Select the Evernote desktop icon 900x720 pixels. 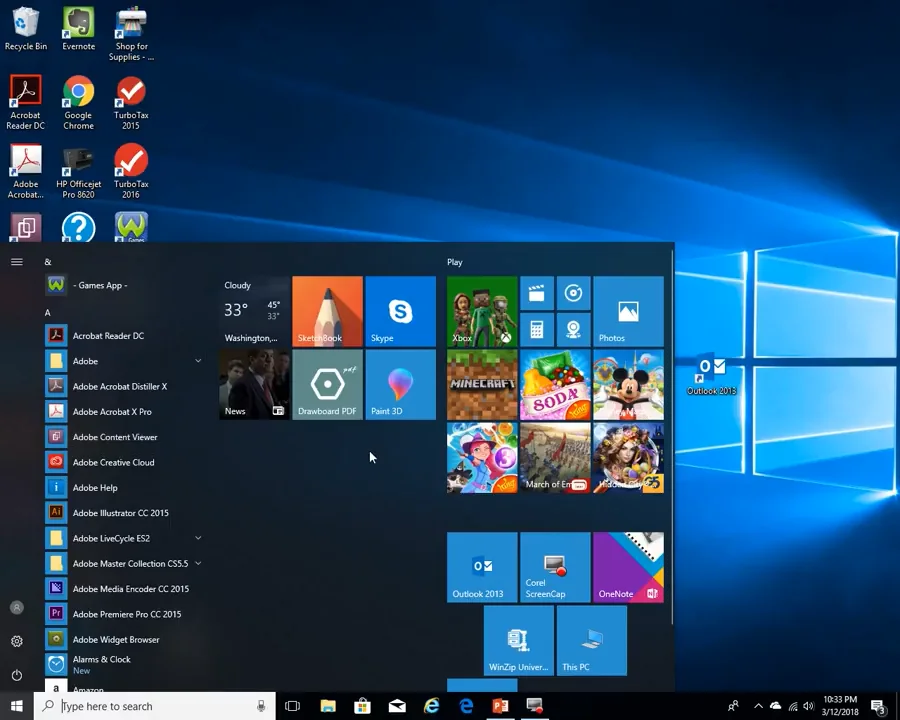(79, 29)
